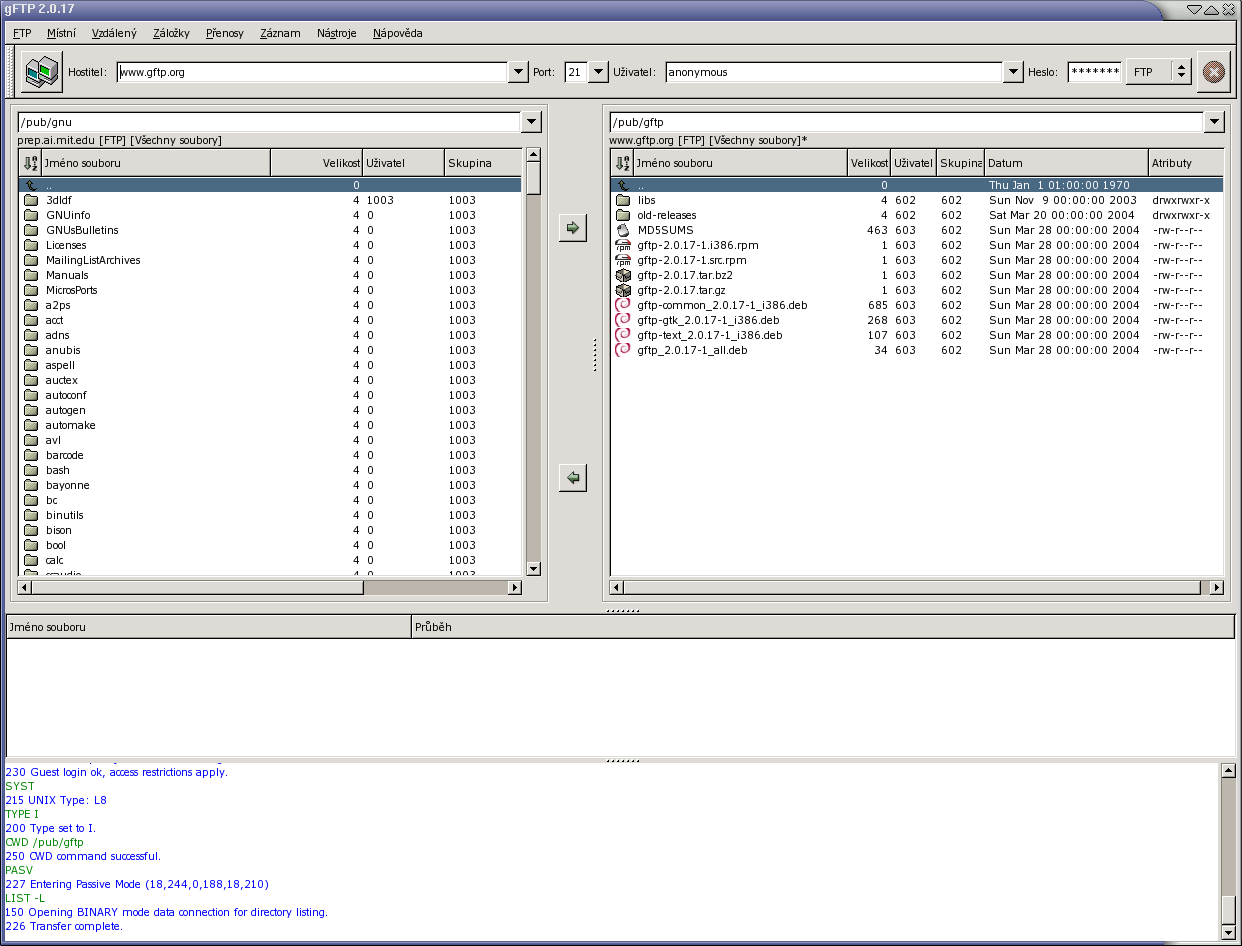Click gftp-2.0.17.tar.bz2 archive icon
Viewport: 1242px width, 946px height.
(x=623, y=275)
